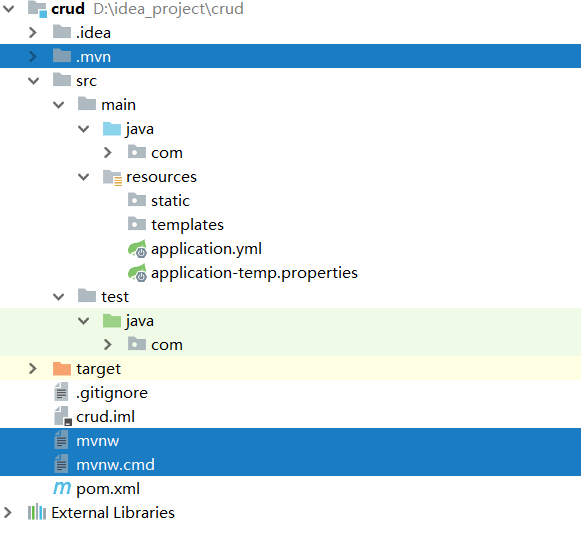Click the .mvn folder icon
The height and width of the screenshot is (550, 581).
click(x=62, y=56)
